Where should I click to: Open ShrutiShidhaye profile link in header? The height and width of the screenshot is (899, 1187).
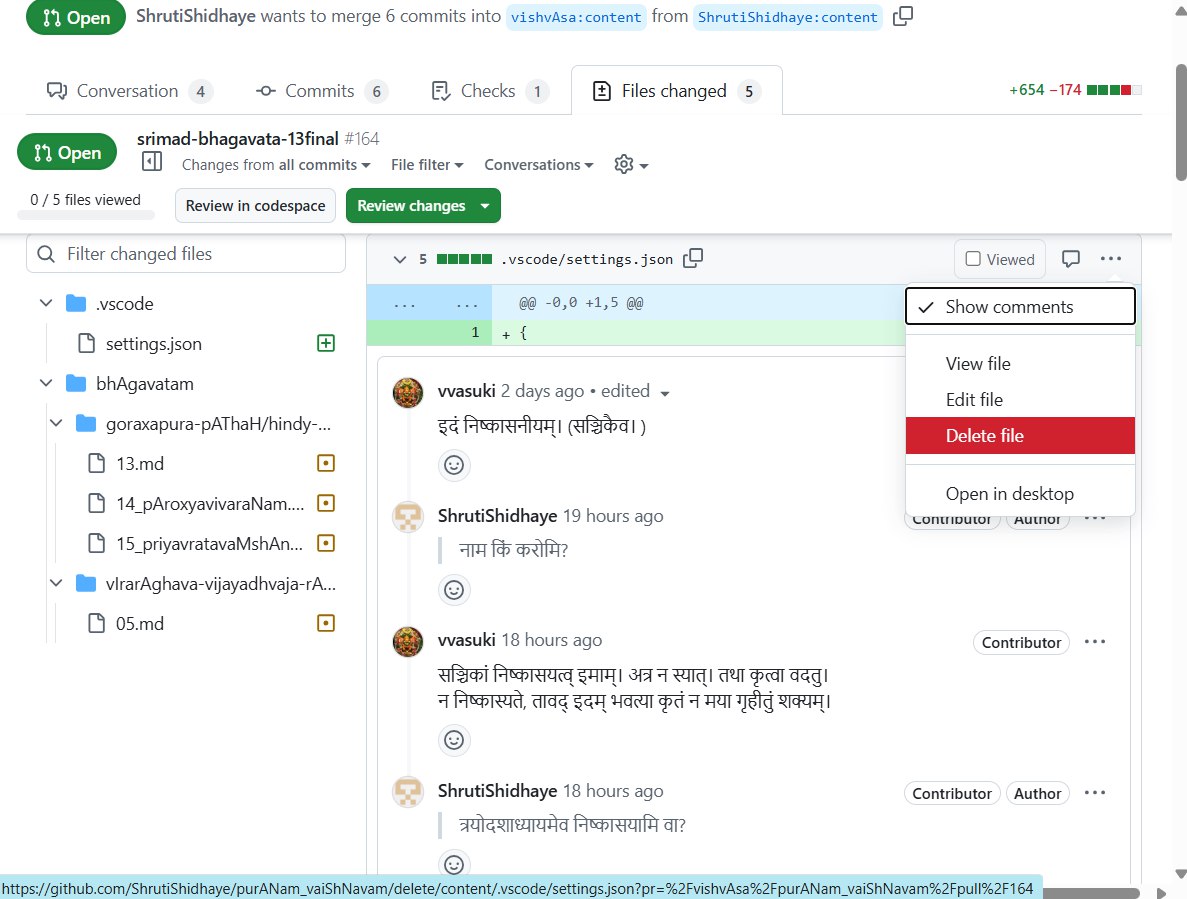(195, 16)
